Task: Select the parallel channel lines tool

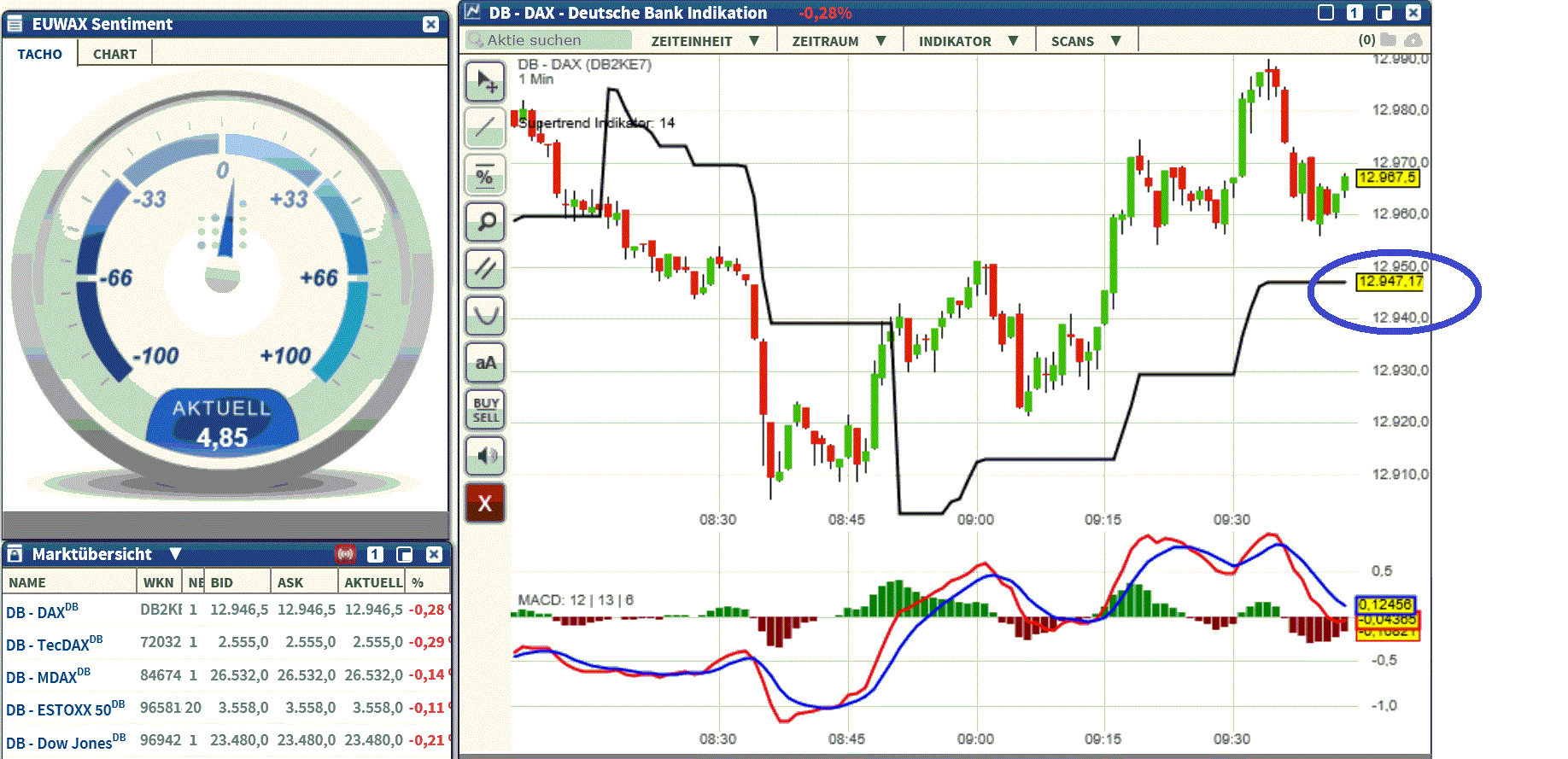Action: 485,268
